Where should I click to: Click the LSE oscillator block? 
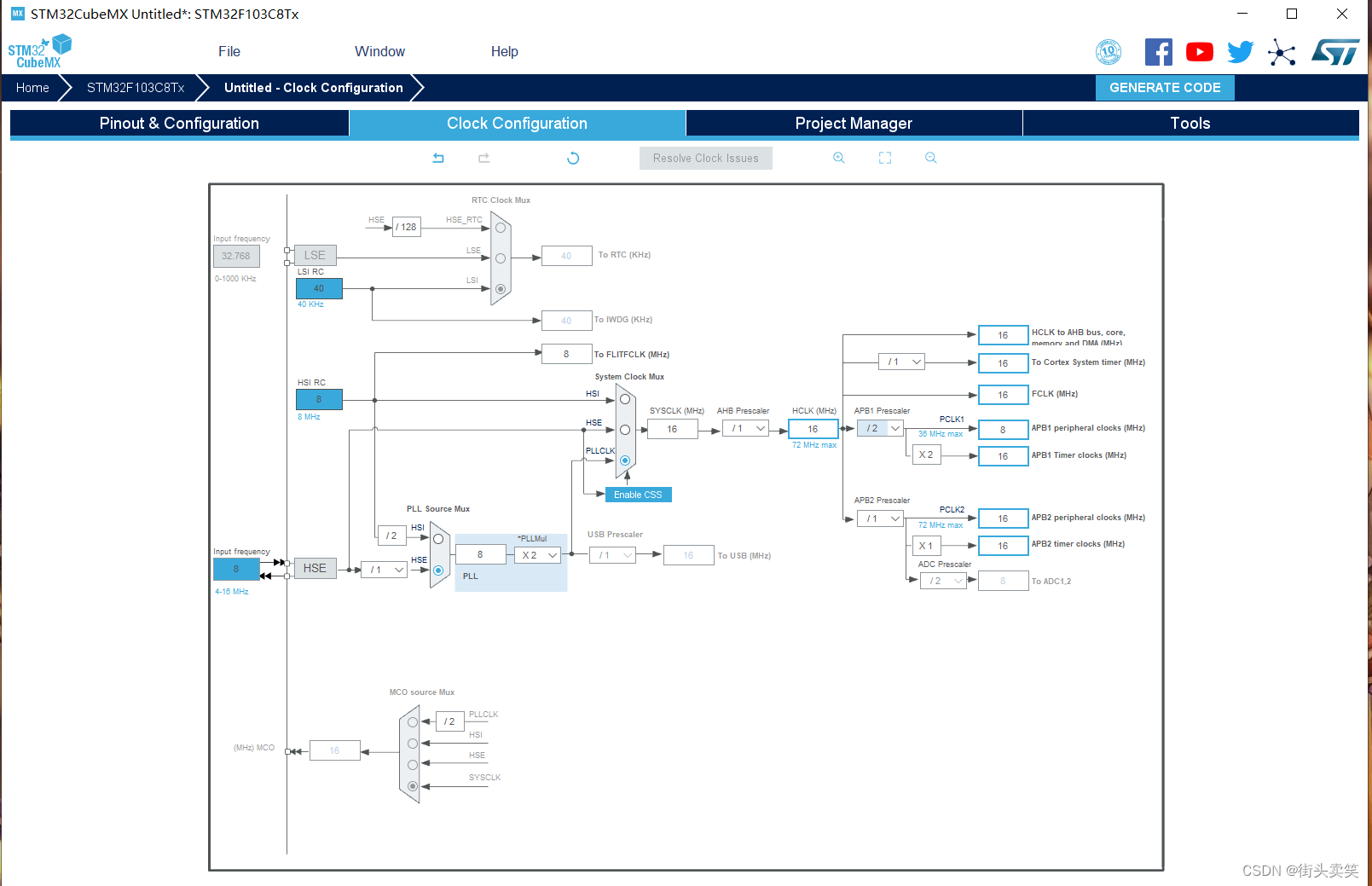pos(315,255)
